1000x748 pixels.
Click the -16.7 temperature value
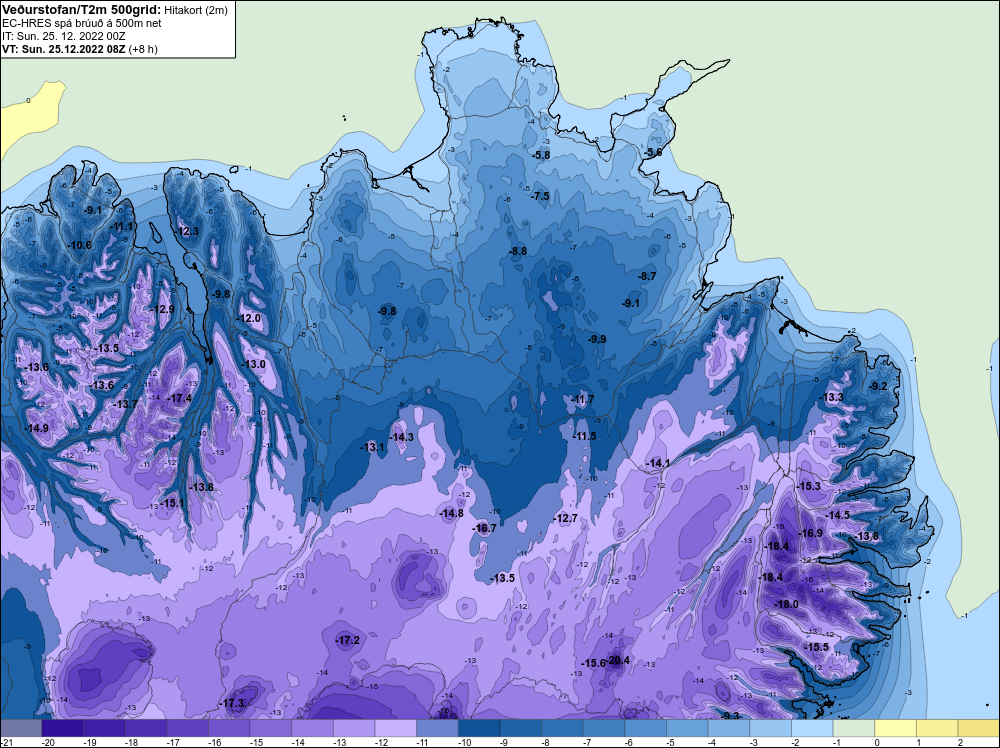click(x=484, y=527)
